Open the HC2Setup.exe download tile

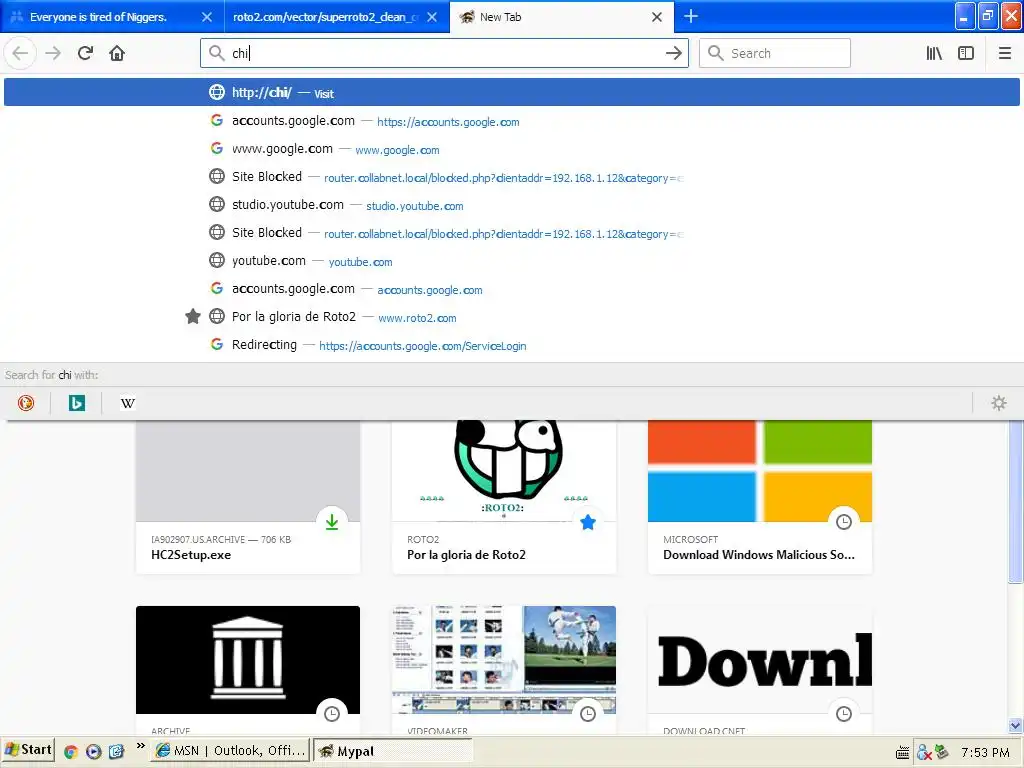pos(248,498)
